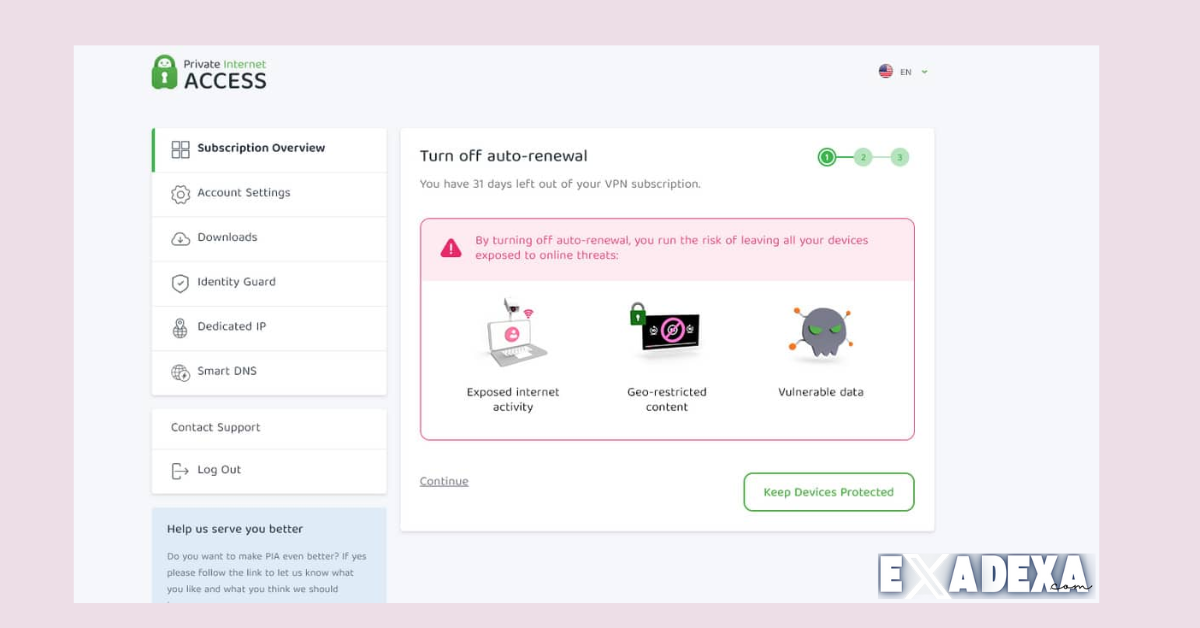
Task: Expand the language selector chevron
Action: pyautogui.click(x=923, y=71)
